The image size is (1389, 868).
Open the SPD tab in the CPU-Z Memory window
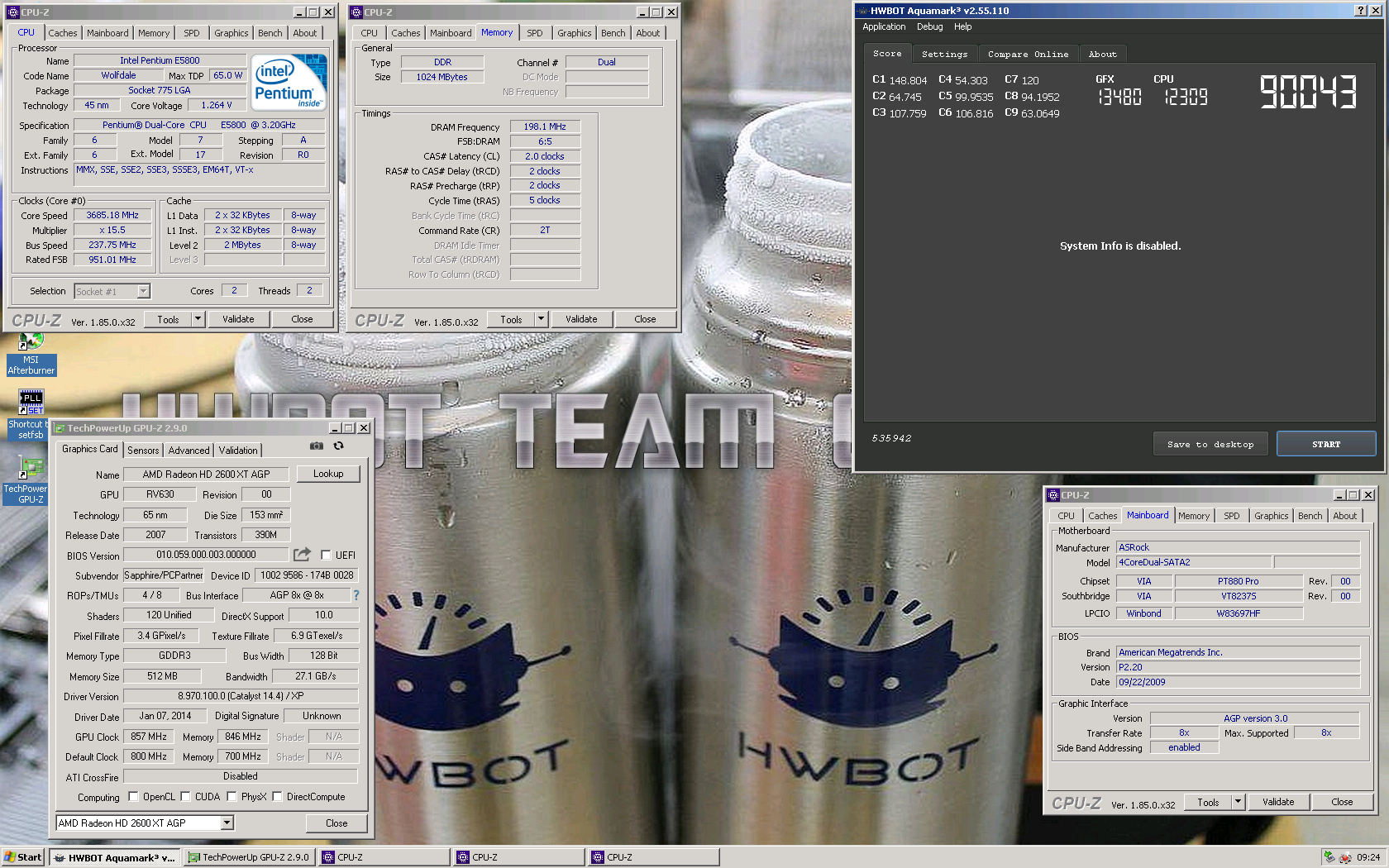tap(535, 33)
